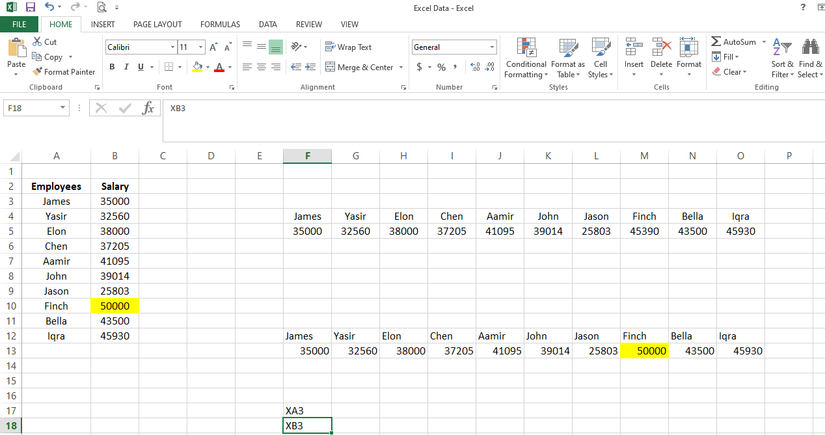
Task: Select the Format Painter tool
Action: click(64, 72)
